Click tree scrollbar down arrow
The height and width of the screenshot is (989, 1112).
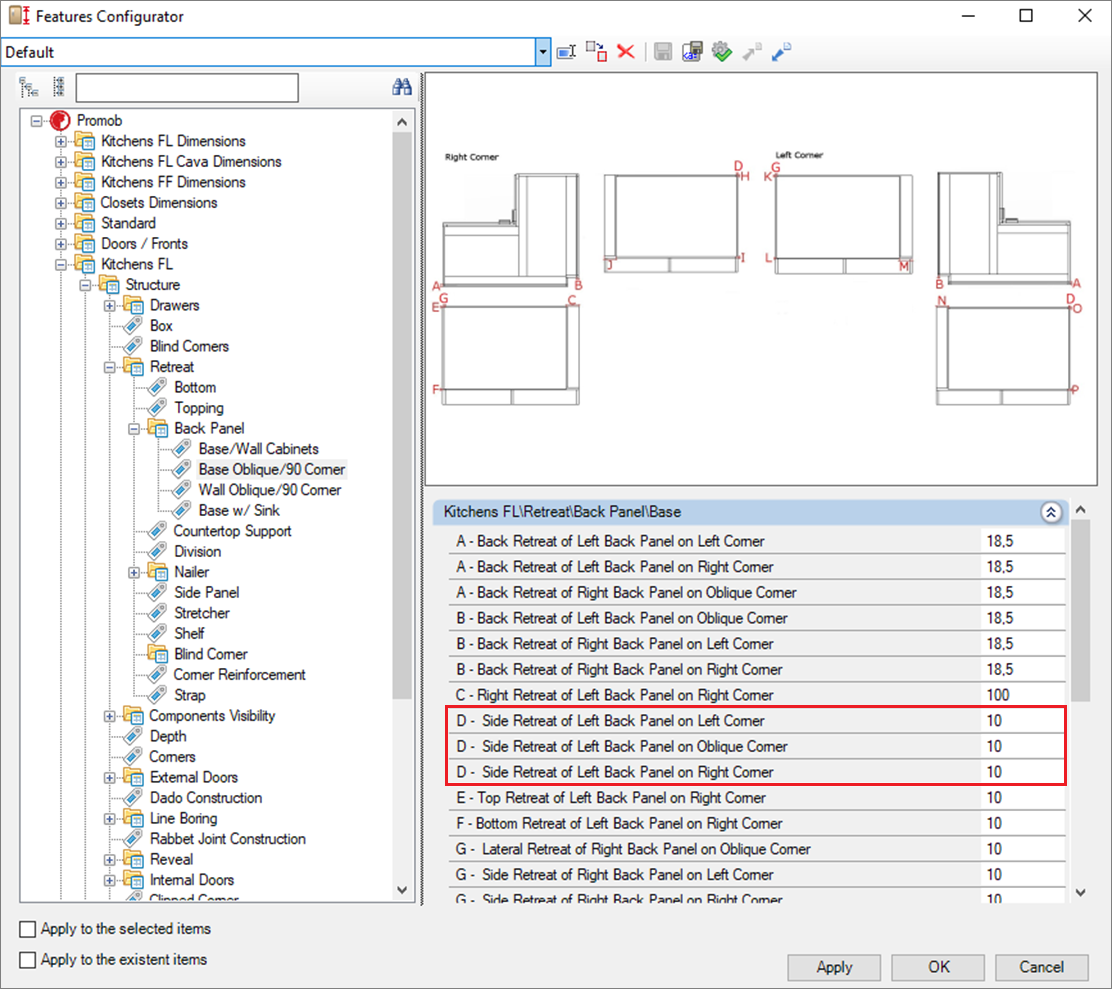coord(402,890)
